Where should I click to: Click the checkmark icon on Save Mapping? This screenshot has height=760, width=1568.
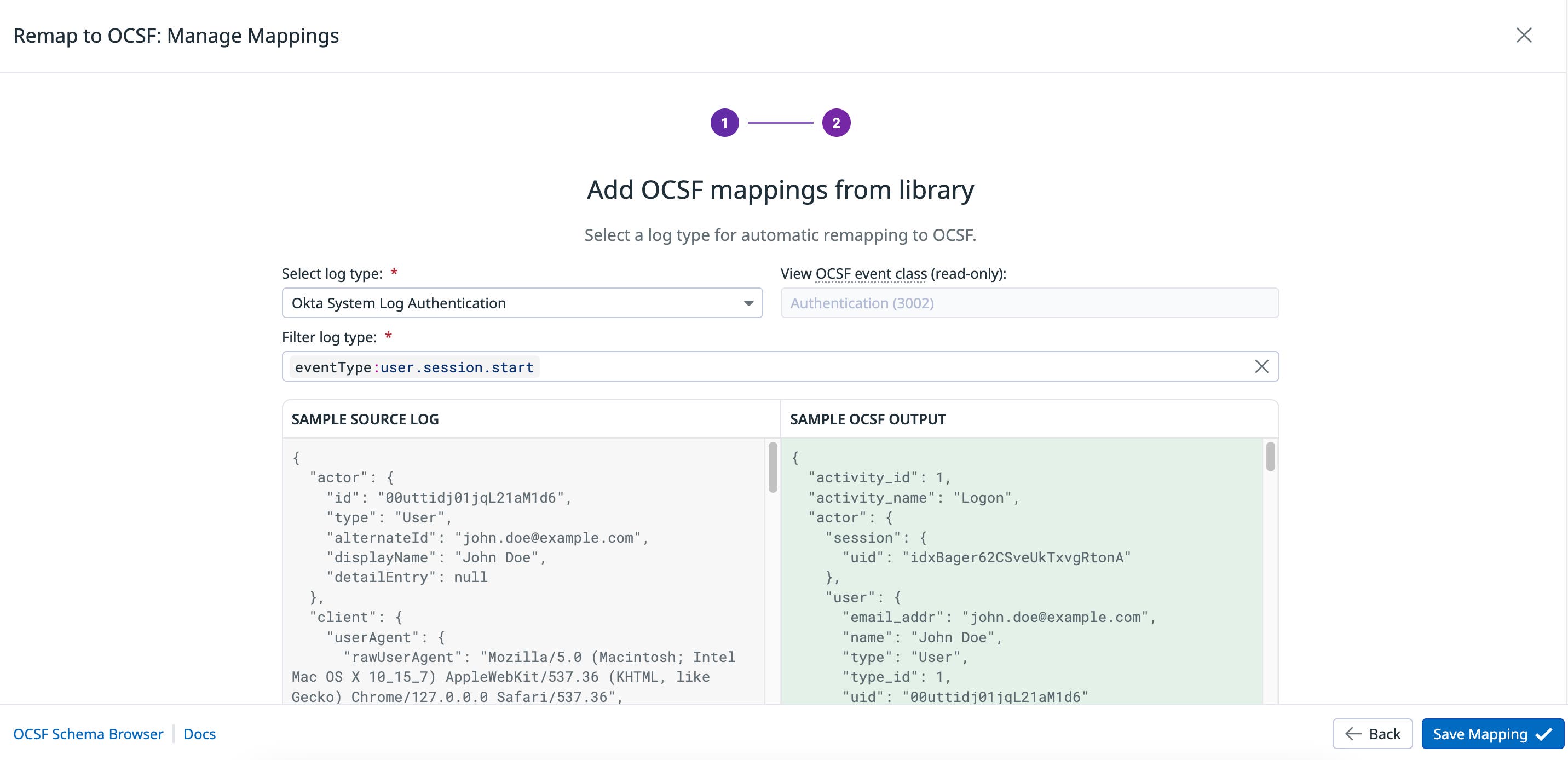[x=1543, y=733]
